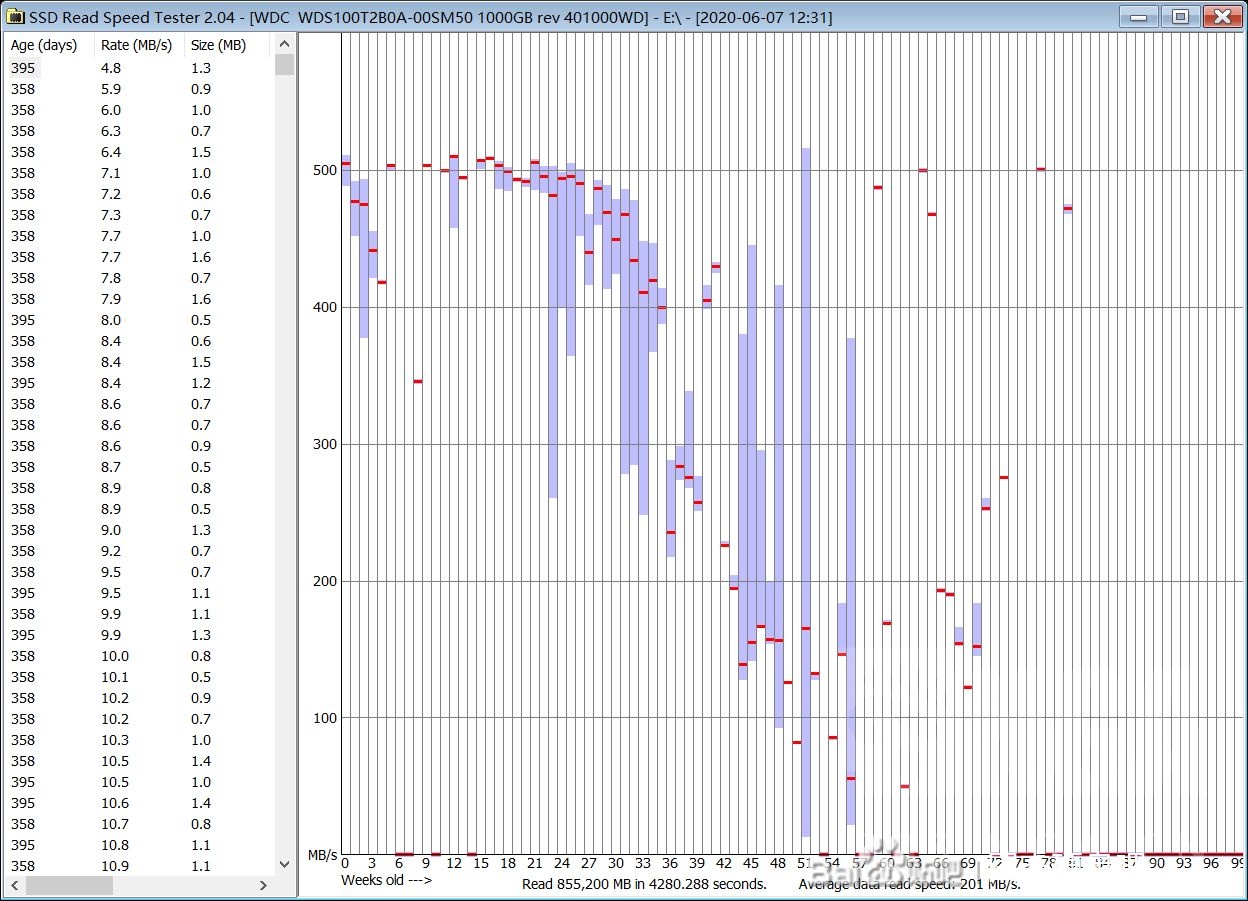Sort list by Age (days) column header

pos(44,45)
